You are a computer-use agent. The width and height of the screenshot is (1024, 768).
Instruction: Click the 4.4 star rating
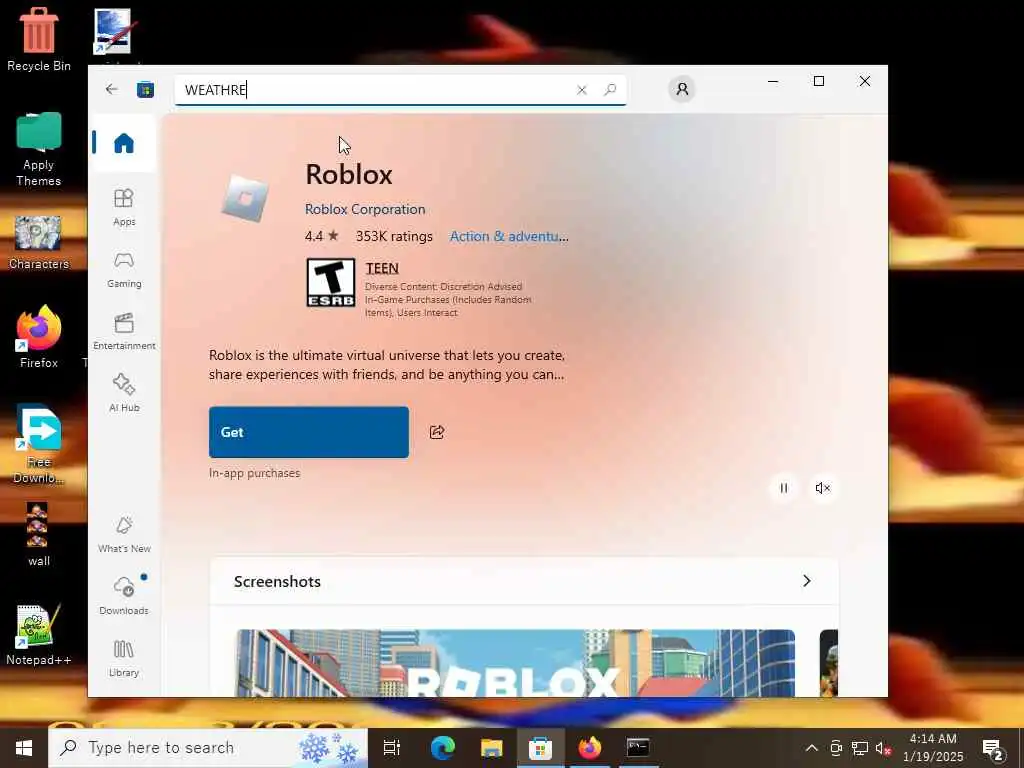pos(321,236)
